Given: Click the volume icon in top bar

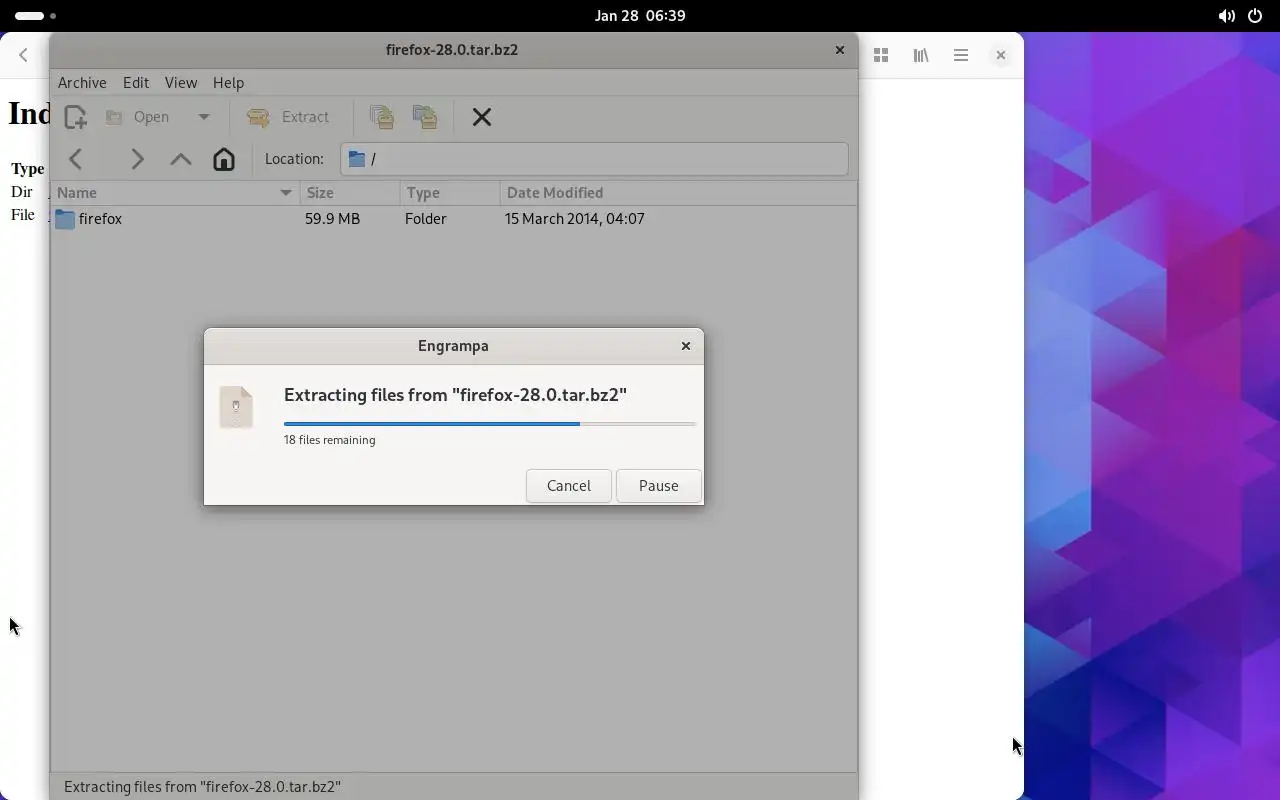Looking at the screenshot, I should [x=1227, y=16].
